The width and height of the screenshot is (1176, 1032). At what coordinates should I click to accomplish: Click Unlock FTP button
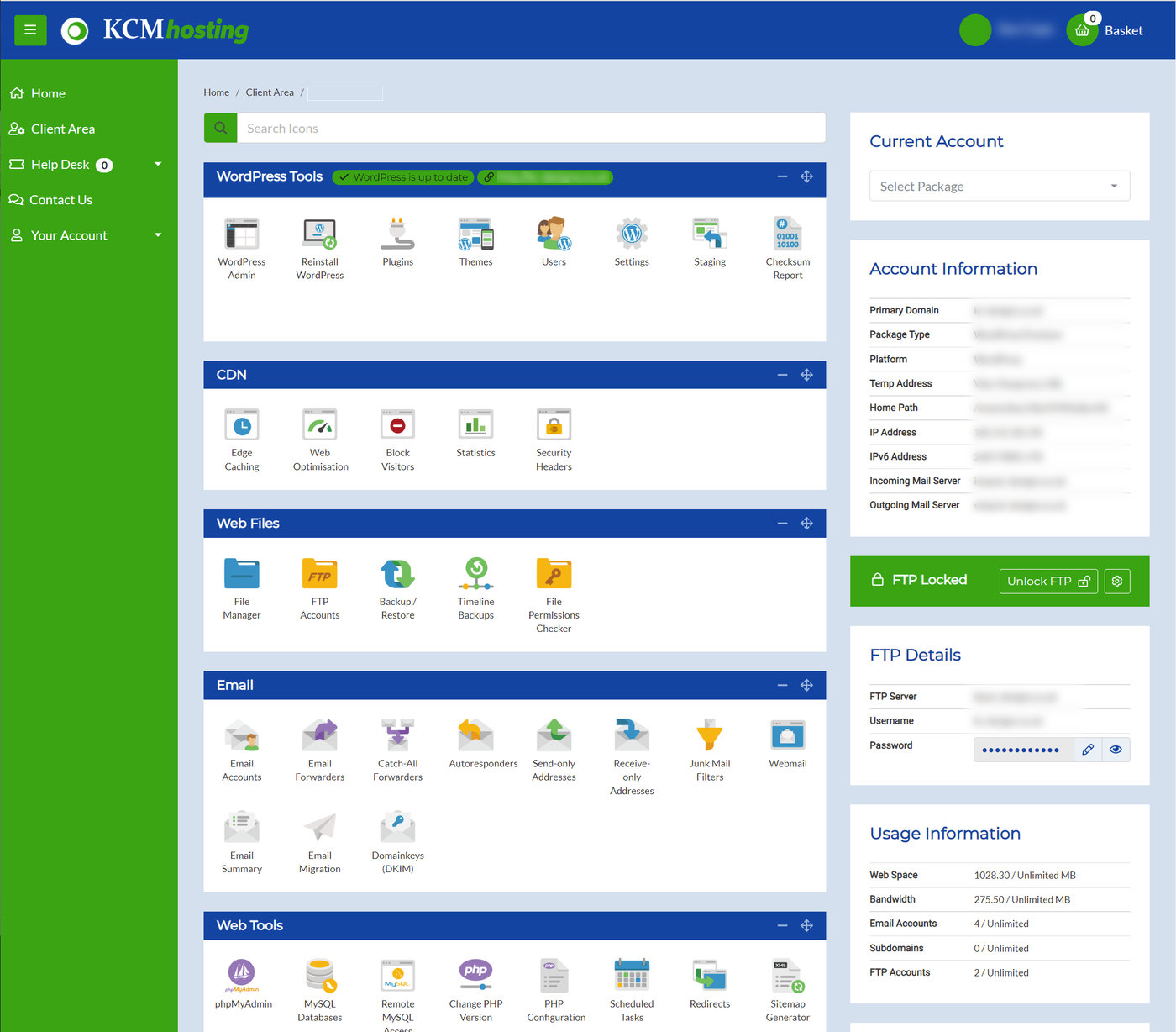(x=1048, y=581)
